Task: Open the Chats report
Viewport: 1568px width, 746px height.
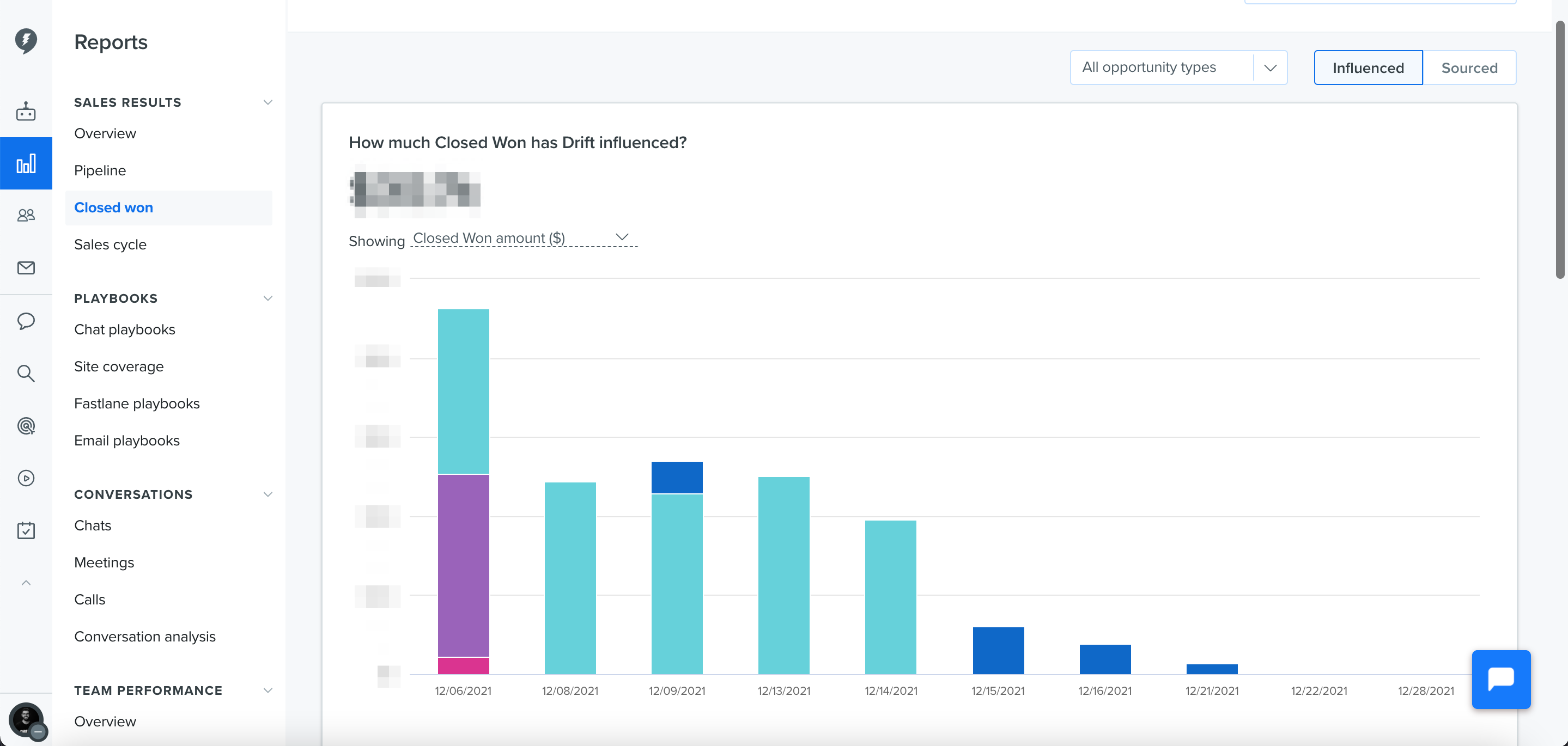Action: click(x=93, y=525)
